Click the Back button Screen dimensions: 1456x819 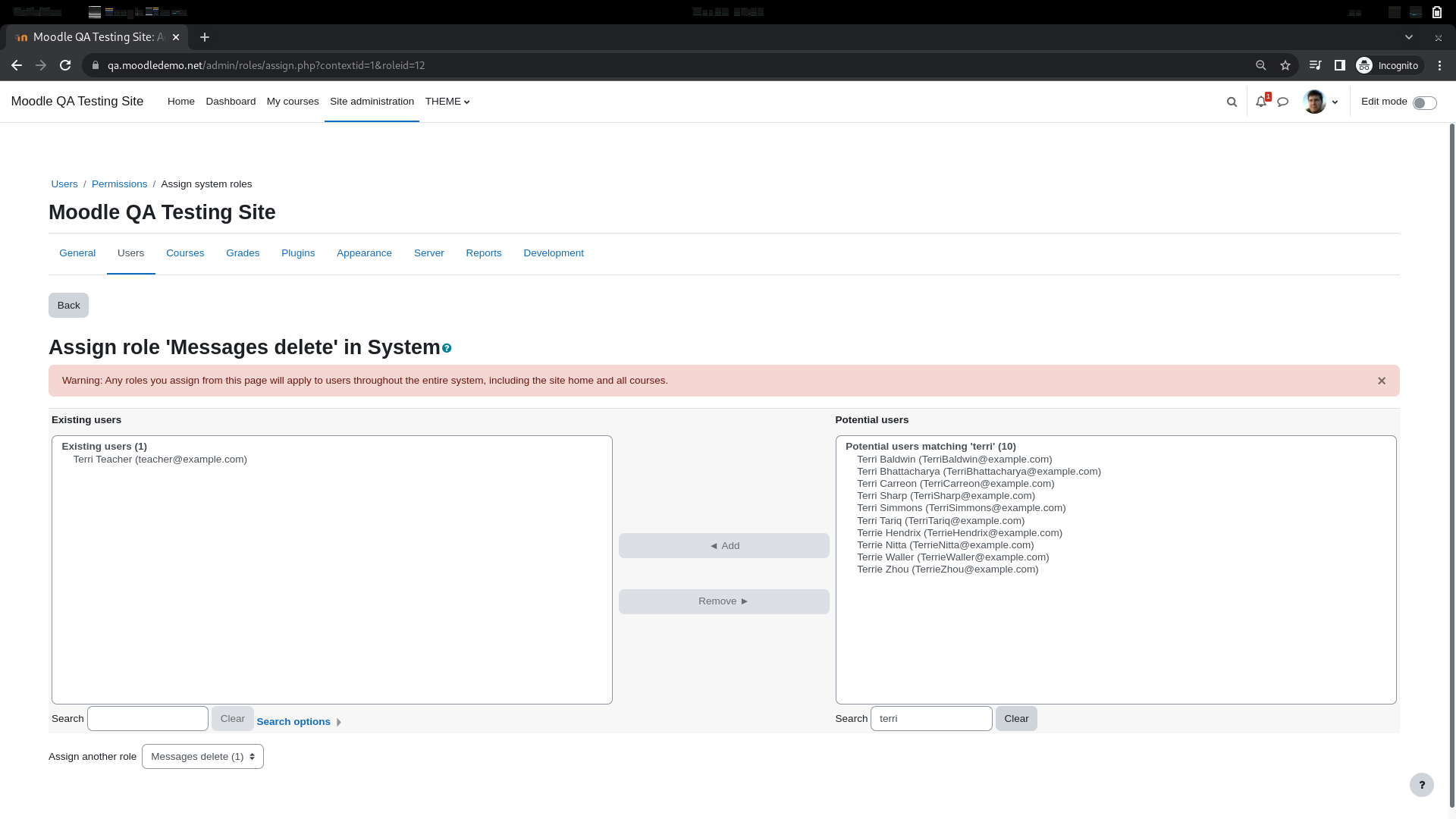68,306
